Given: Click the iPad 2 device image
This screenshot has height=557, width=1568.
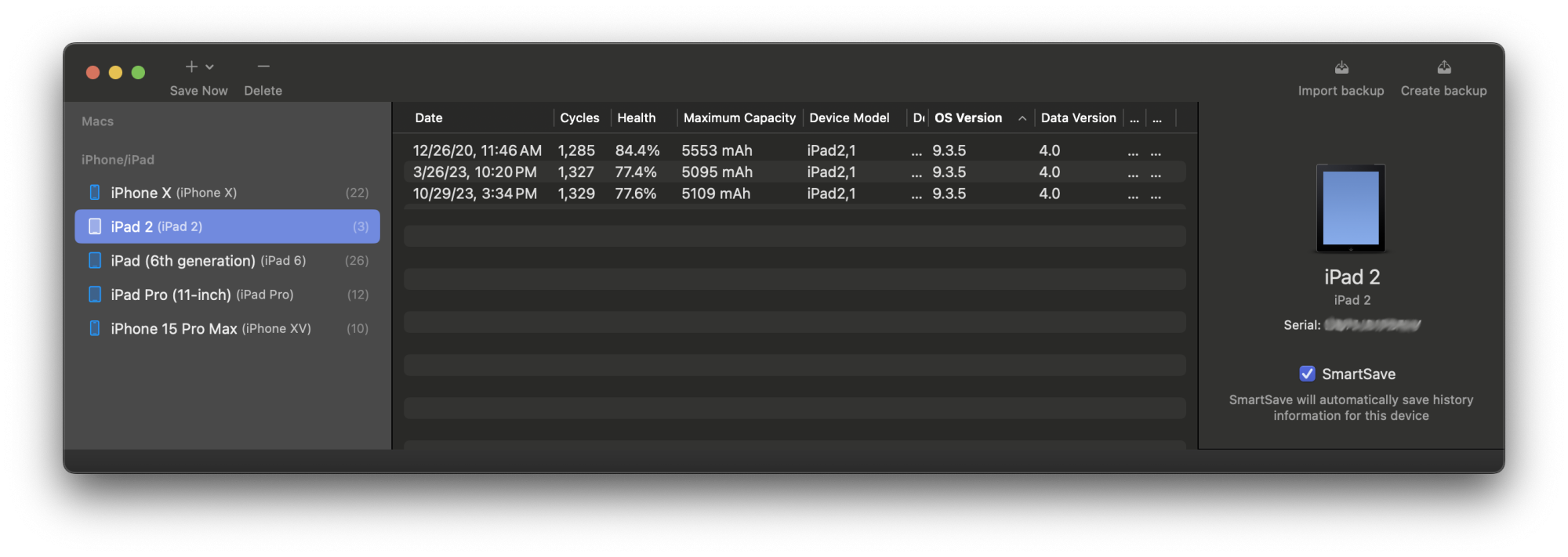Looking at the screenshot, I should (x=1350, y=208).
